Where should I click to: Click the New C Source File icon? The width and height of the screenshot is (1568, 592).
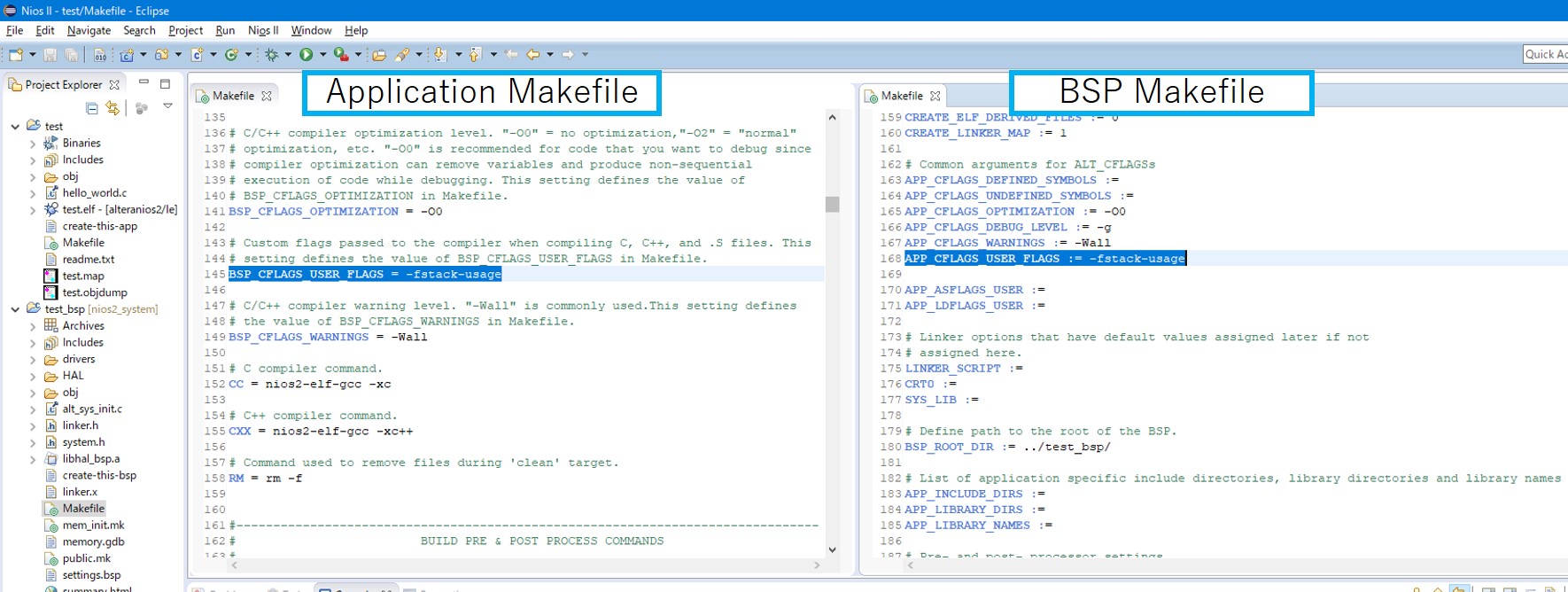coord(198,55)
